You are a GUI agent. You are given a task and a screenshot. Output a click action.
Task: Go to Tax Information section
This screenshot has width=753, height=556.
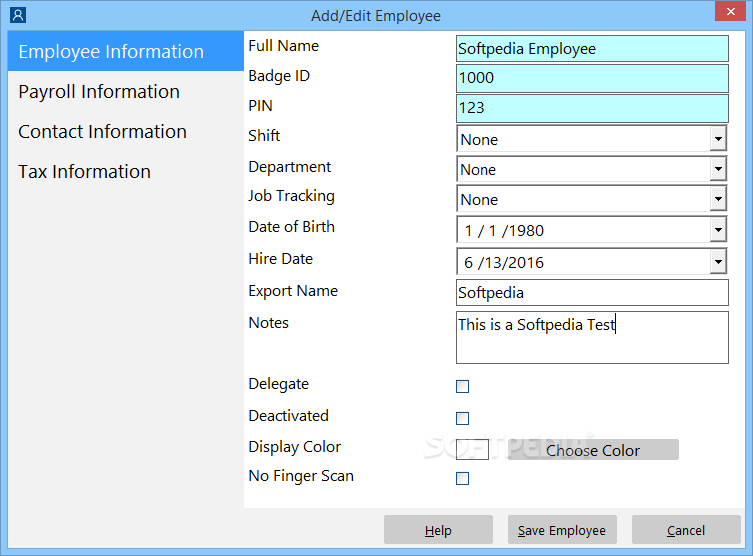tap(126, 171)
